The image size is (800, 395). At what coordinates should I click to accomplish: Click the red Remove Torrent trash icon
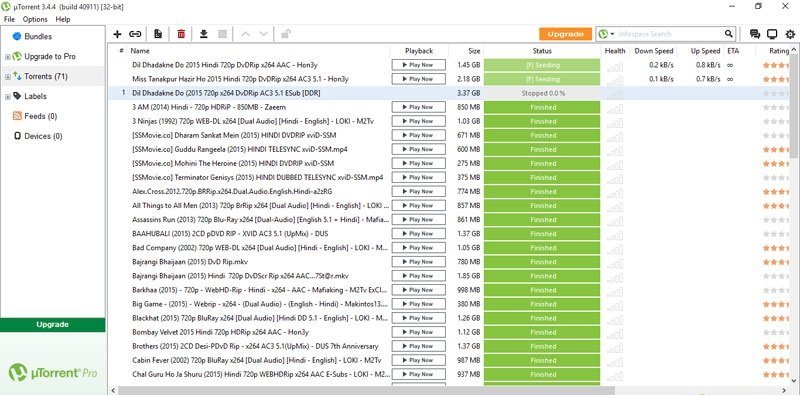click(x=181, y=34)
